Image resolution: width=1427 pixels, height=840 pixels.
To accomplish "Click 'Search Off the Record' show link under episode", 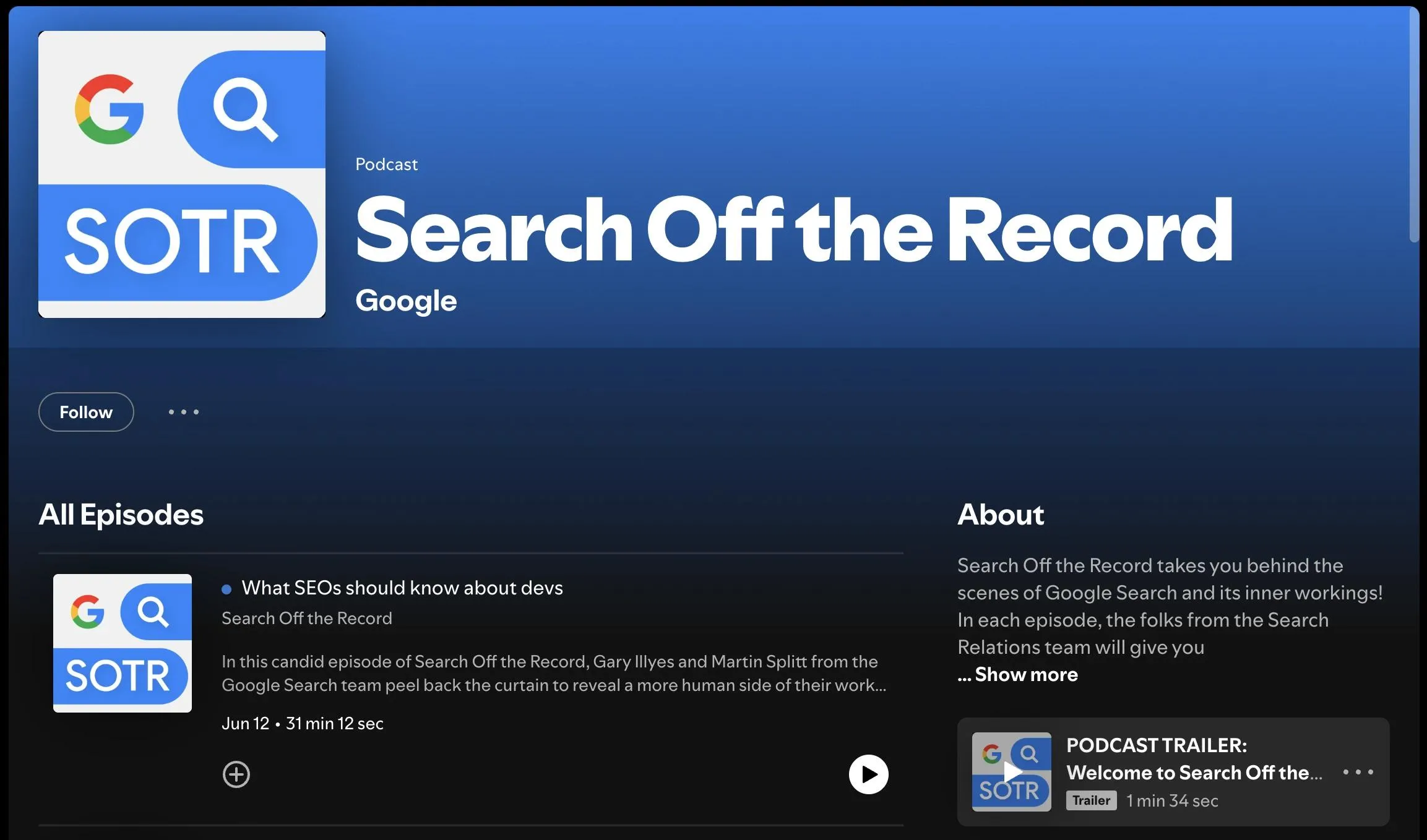I will tap(307, 619).
